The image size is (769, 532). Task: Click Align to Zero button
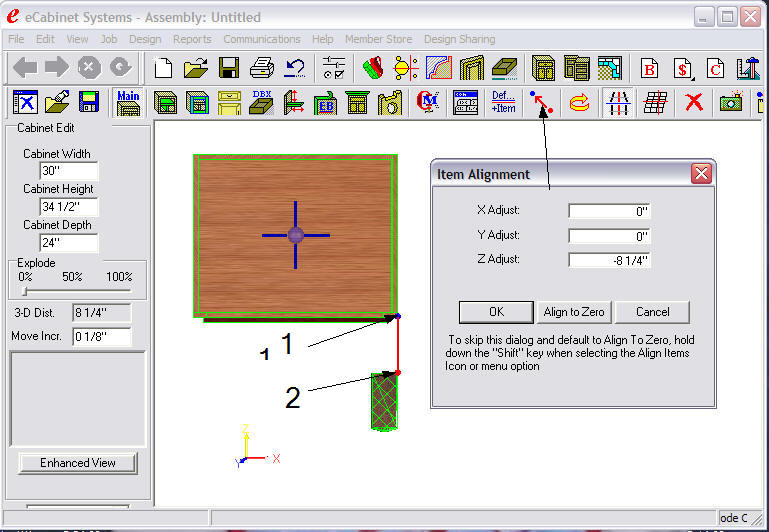(x=574, y=312)
